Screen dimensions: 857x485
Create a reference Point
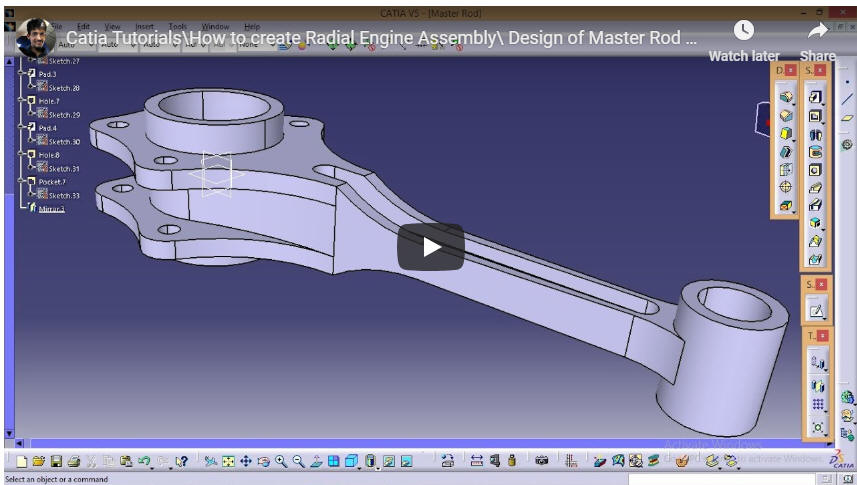(x=847, y=82)
